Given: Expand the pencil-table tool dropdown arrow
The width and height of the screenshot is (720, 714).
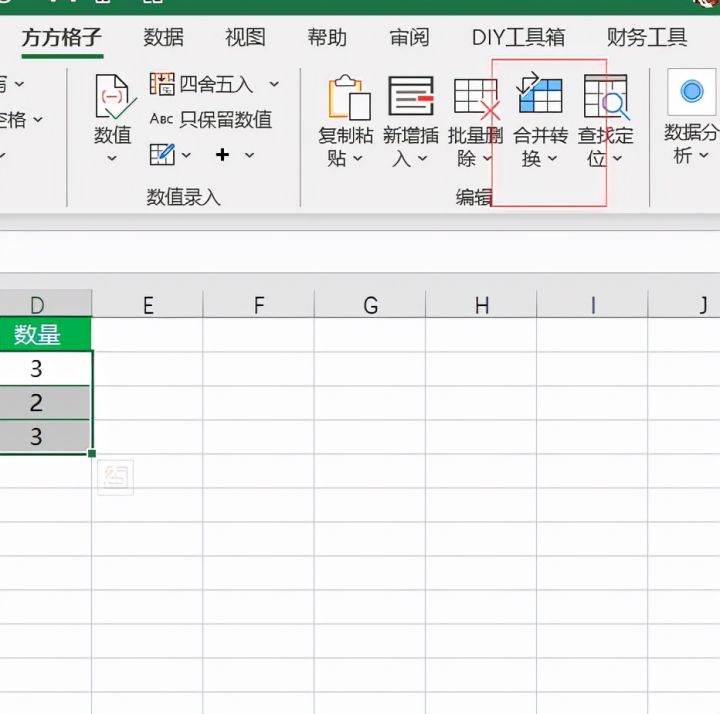Looking at the screenshot, I should point(186,155).
